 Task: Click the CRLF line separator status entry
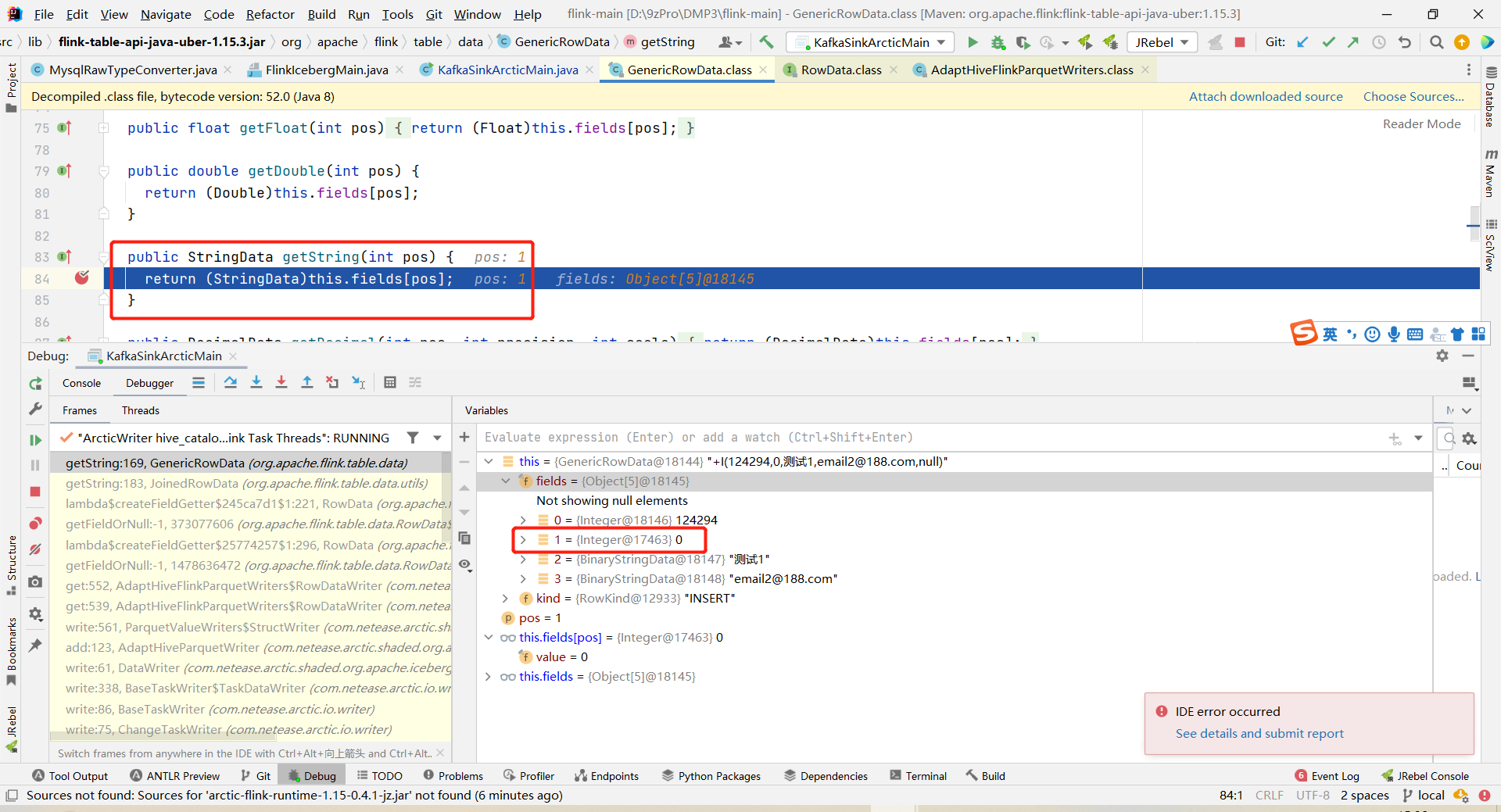pyautogui.click(x=1269, y=796)
